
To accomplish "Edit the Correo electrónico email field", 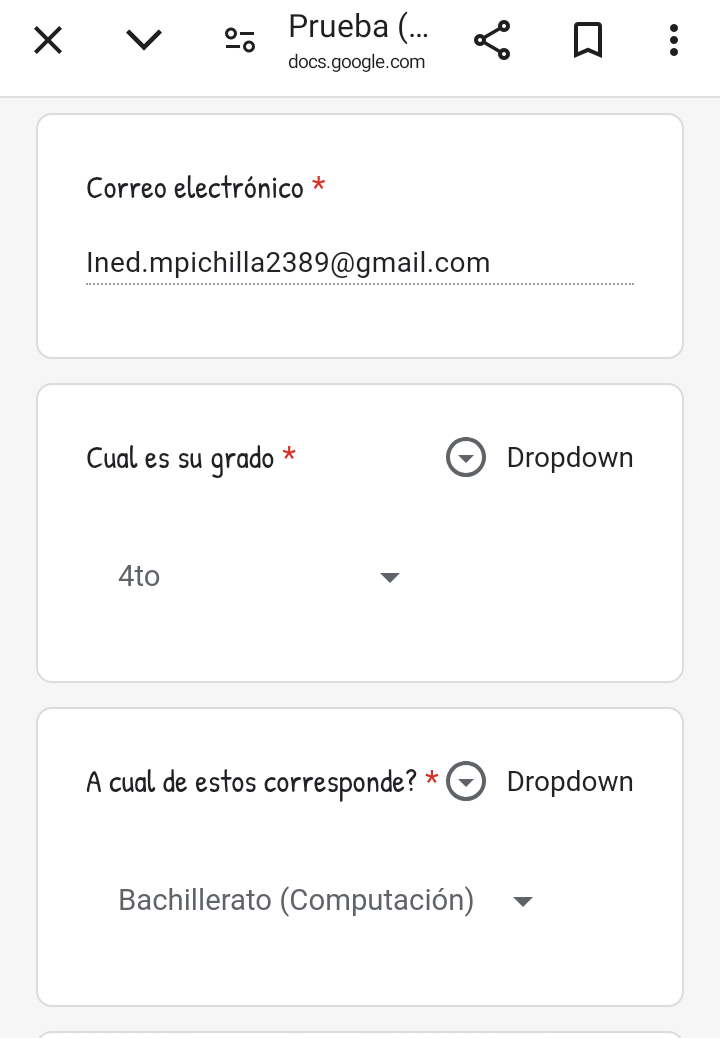I will 359,263.
